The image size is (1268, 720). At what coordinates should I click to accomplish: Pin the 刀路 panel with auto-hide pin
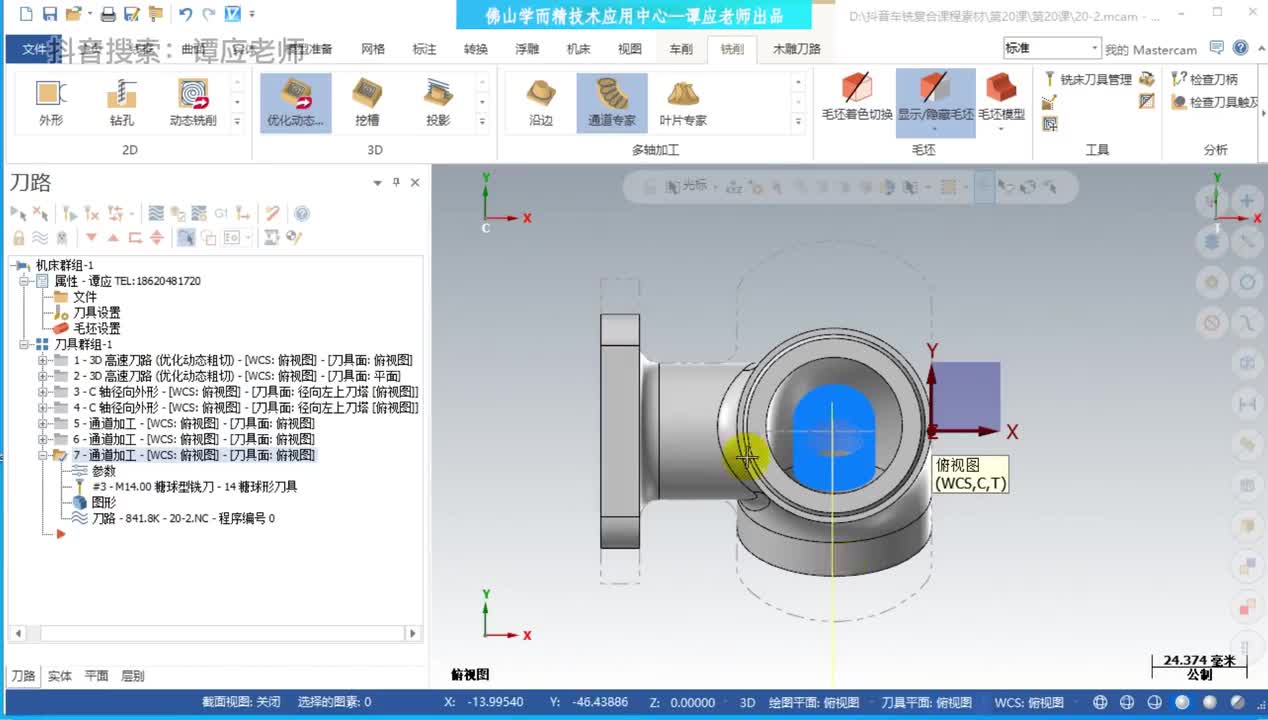(396, 182)
